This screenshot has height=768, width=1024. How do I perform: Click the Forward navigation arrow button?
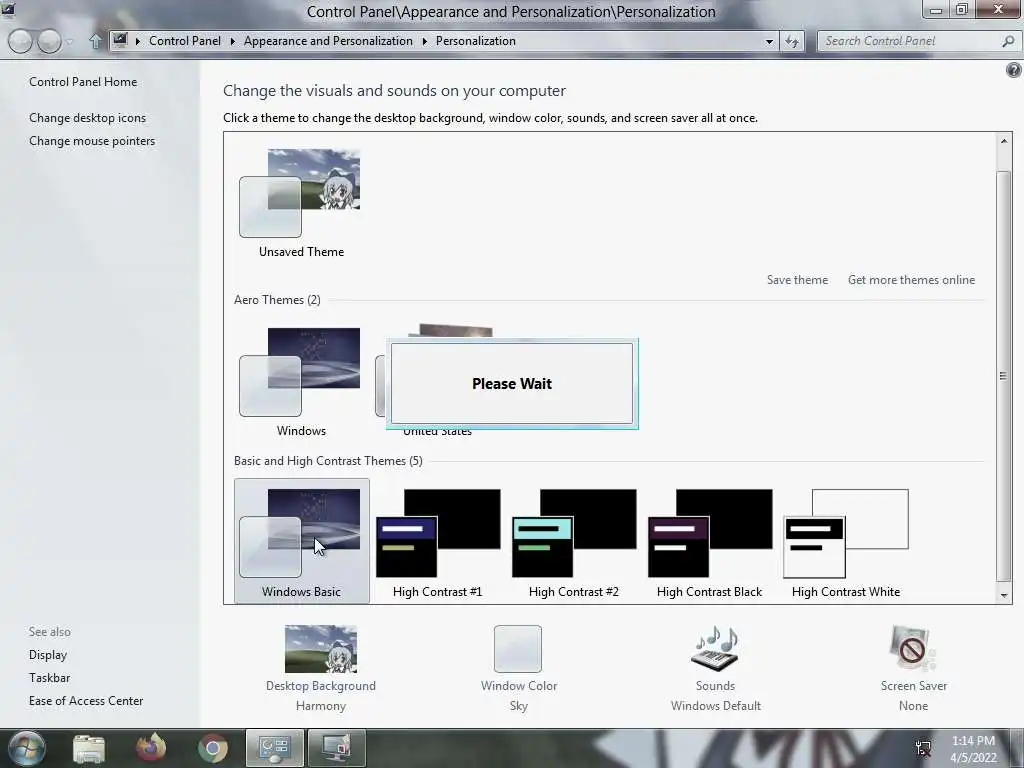pyautogui.click(x=49, y=41)
